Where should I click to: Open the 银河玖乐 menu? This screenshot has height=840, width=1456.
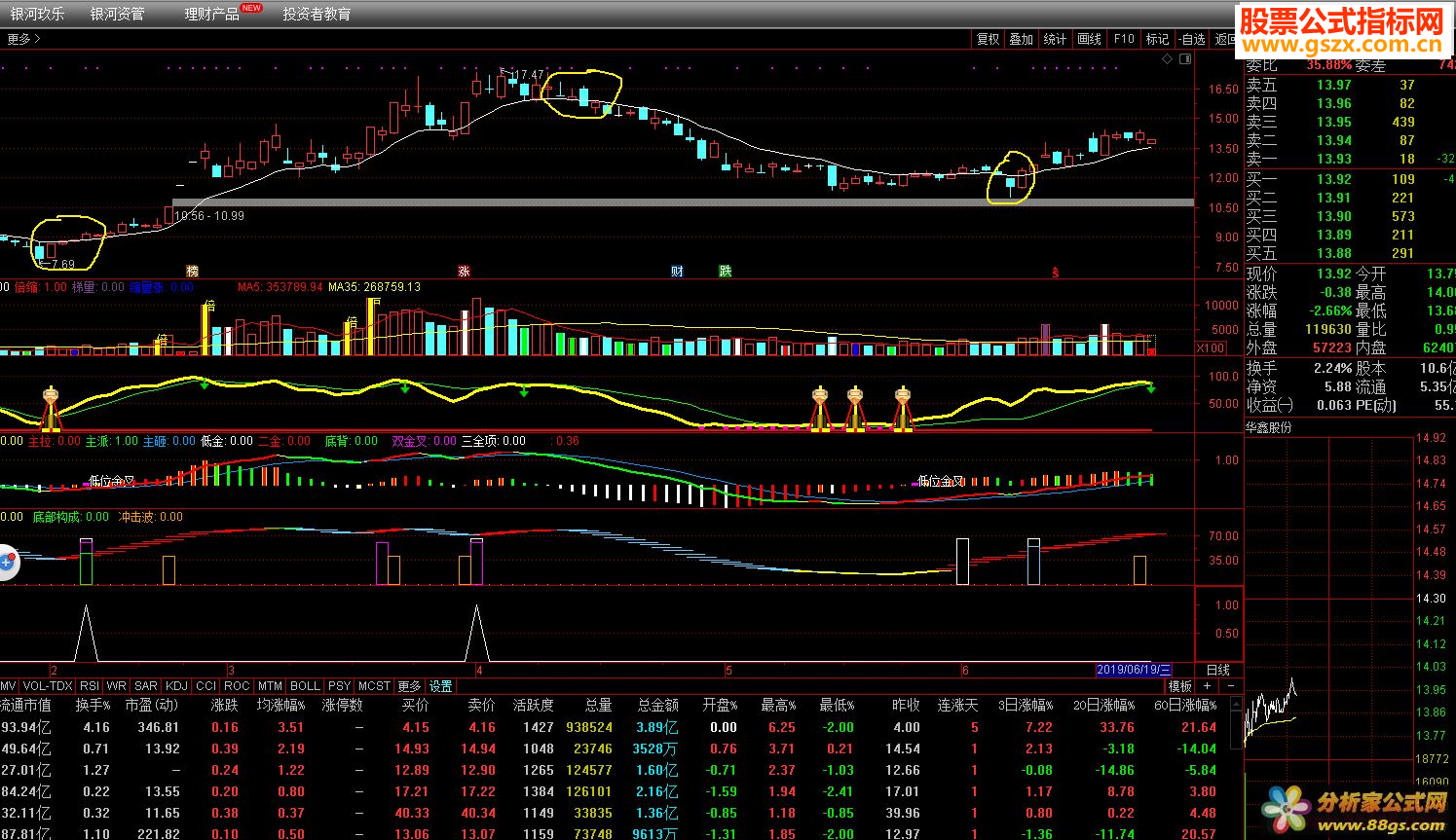(x=38, y=14)
